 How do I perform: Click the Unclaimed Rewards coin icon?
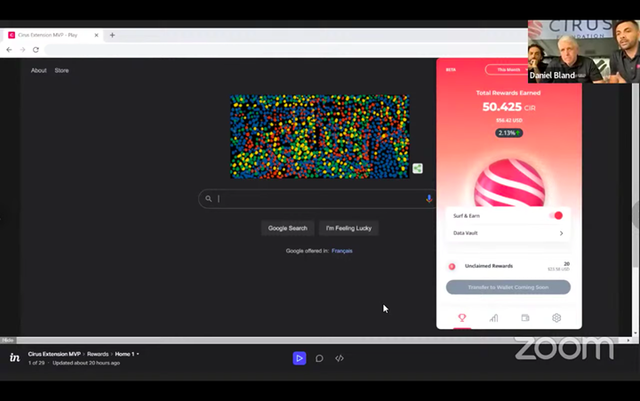tap(452, 266)
